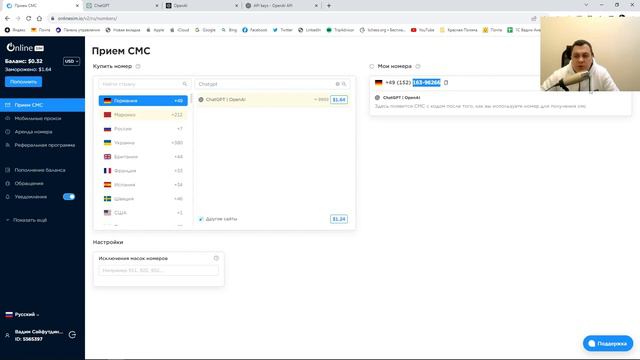Click the service search magnifier icon
Viewport: 640px width, 360px height.
(344, 84)
